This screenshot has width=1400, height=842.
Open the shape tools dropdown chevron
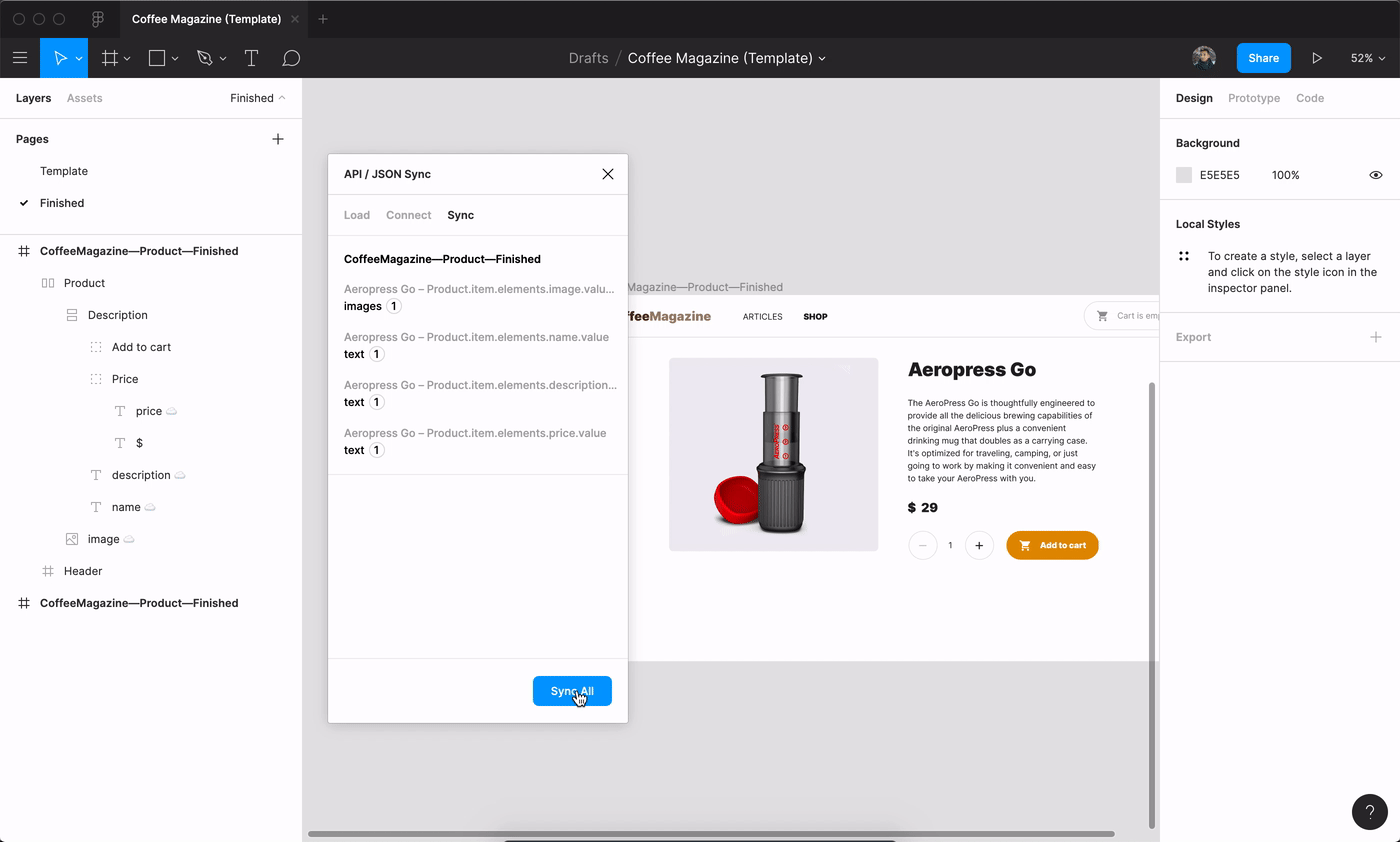[x=175, y=59]
